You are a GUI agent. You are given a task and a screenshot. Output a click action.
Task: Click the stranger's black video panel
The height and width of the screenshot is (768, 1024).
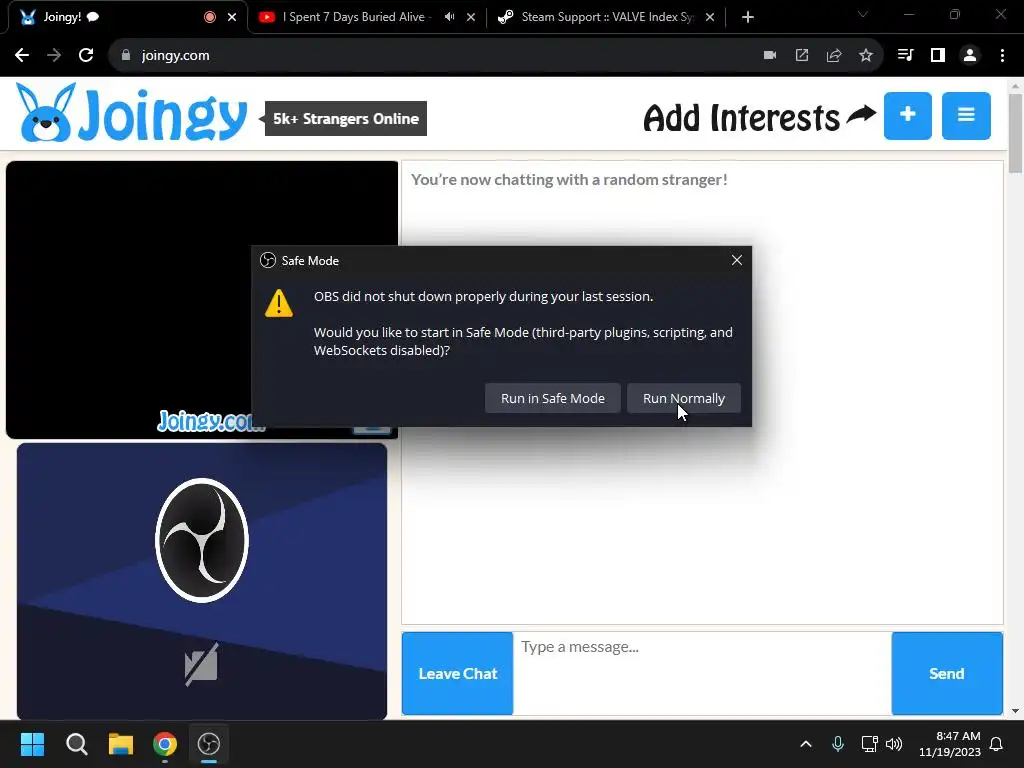[202, 300]
